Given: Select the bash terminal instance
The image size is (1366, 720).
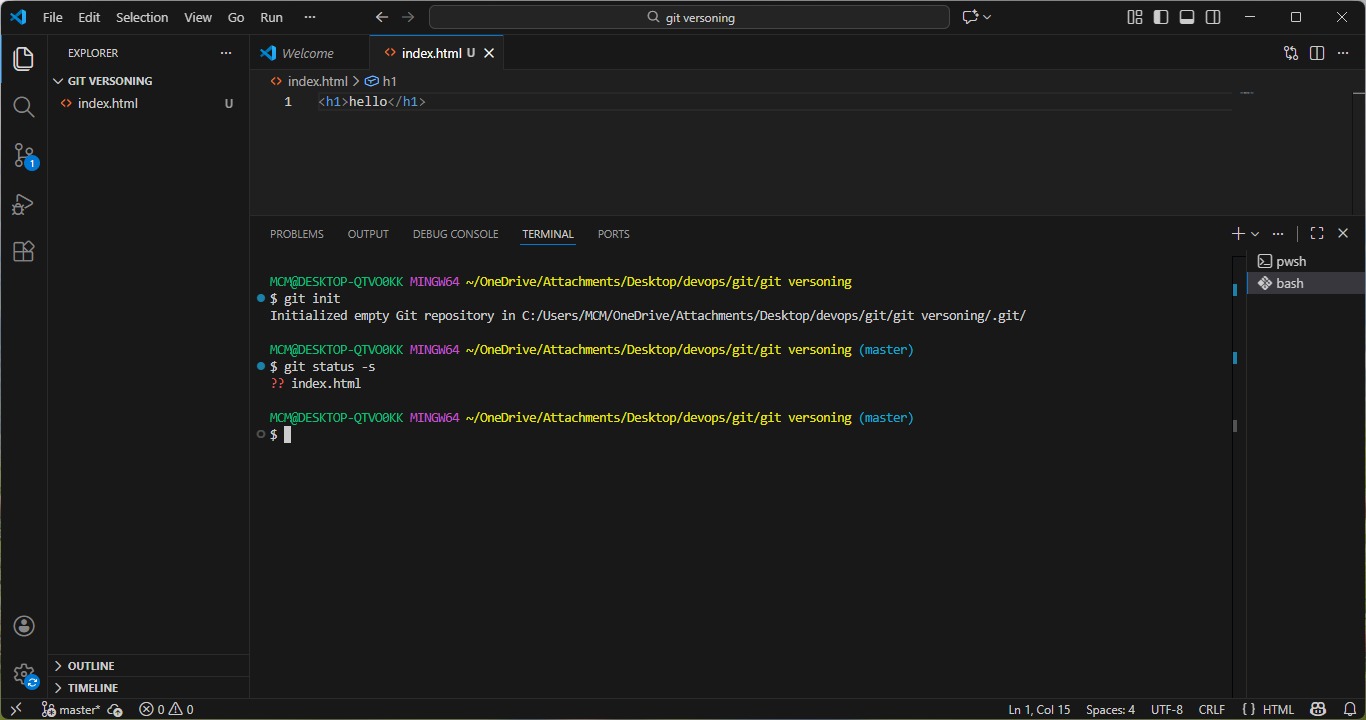Looking at the screenshot, I should 1306,283.
